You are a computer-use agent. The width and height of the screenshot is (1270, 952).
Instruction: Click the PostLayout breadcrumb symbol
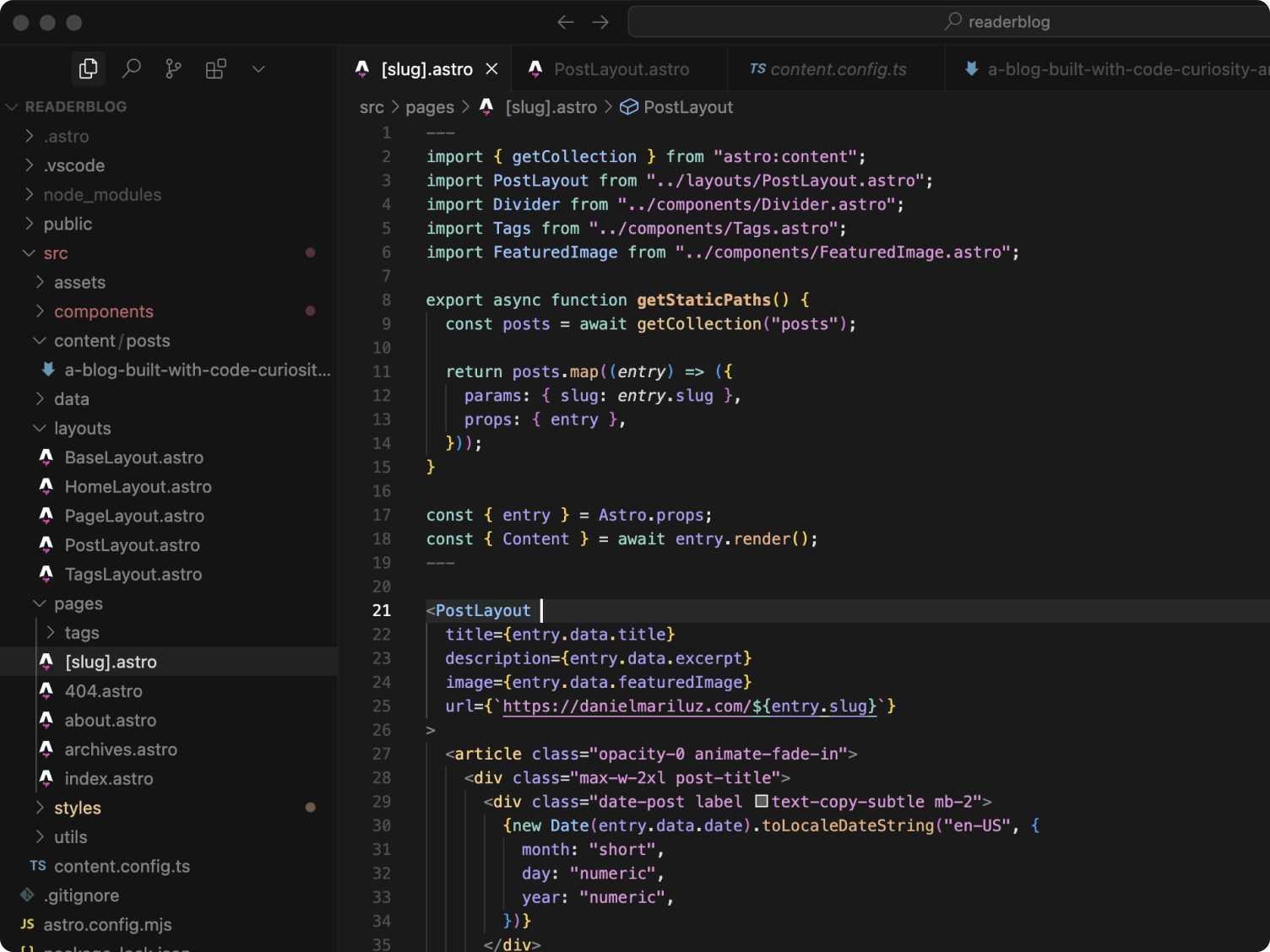click(688, 107)
